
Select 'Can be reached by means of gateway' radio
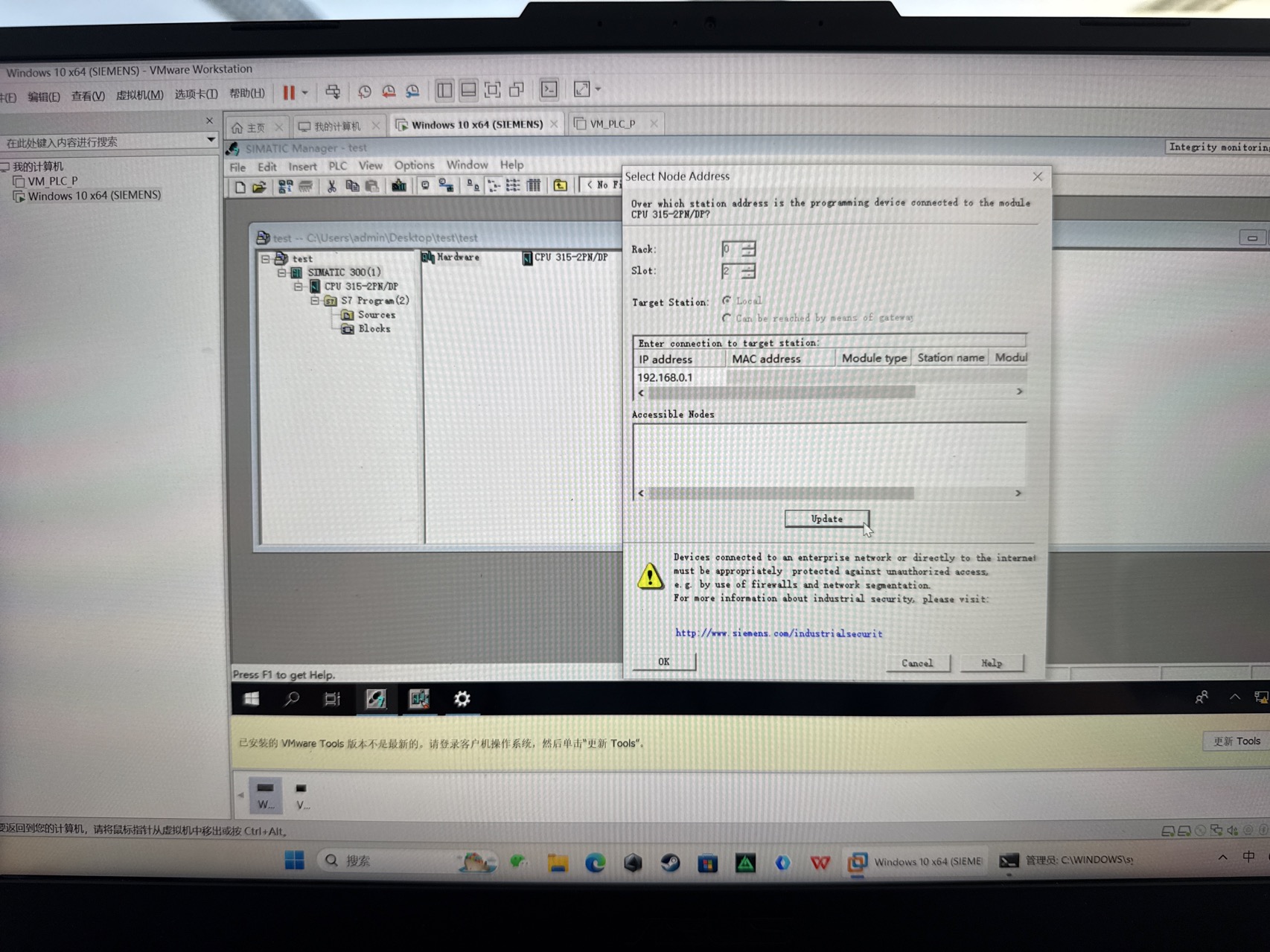727,318
